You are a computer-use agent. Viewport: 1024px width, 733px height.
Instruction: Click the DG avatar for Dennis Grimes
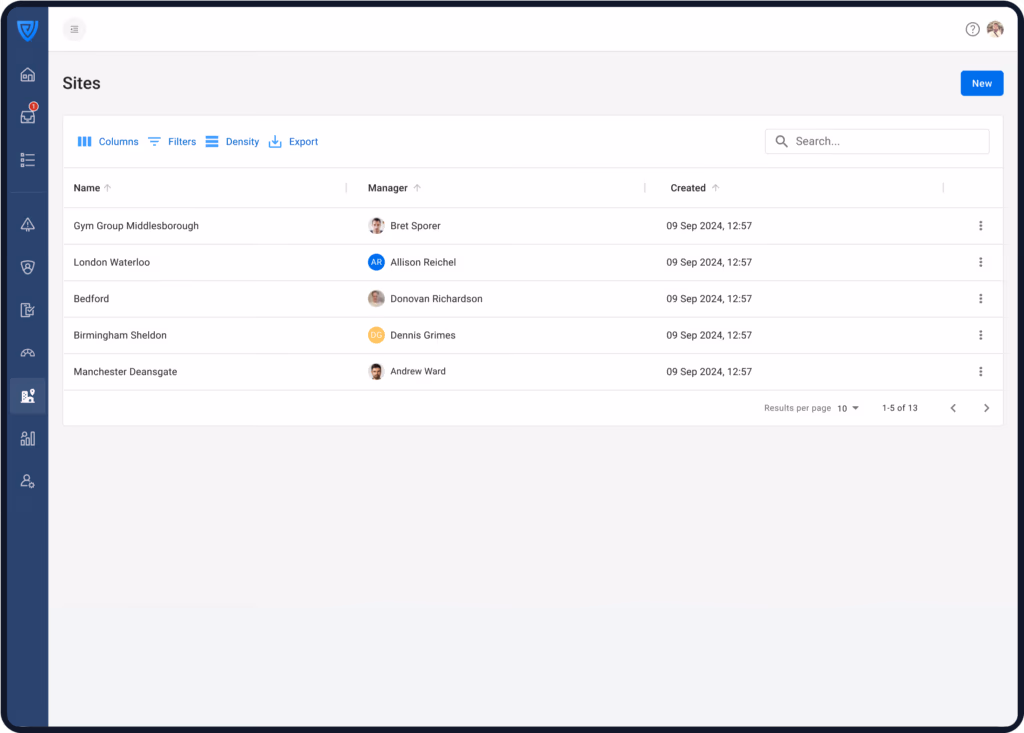[376, 336]
